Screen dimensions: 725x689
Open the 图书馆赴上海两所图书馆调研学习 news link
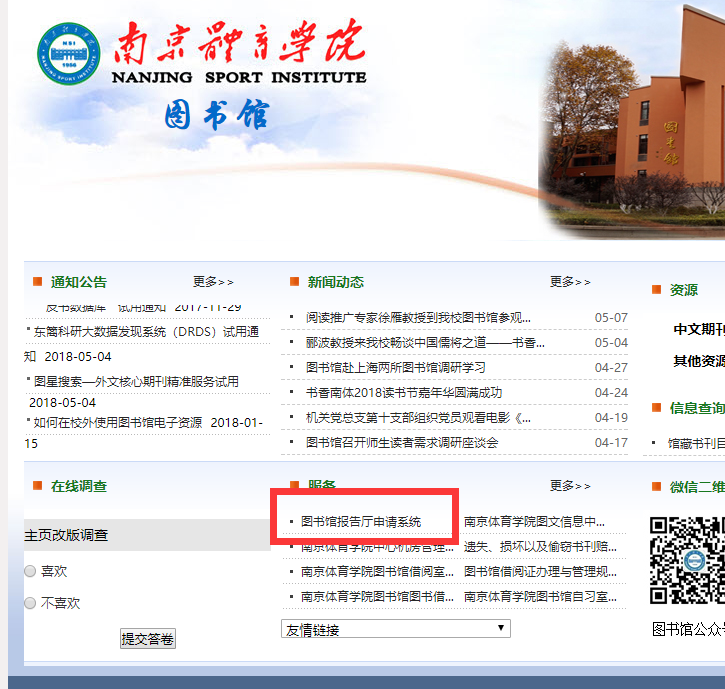[x=395, y=368]
